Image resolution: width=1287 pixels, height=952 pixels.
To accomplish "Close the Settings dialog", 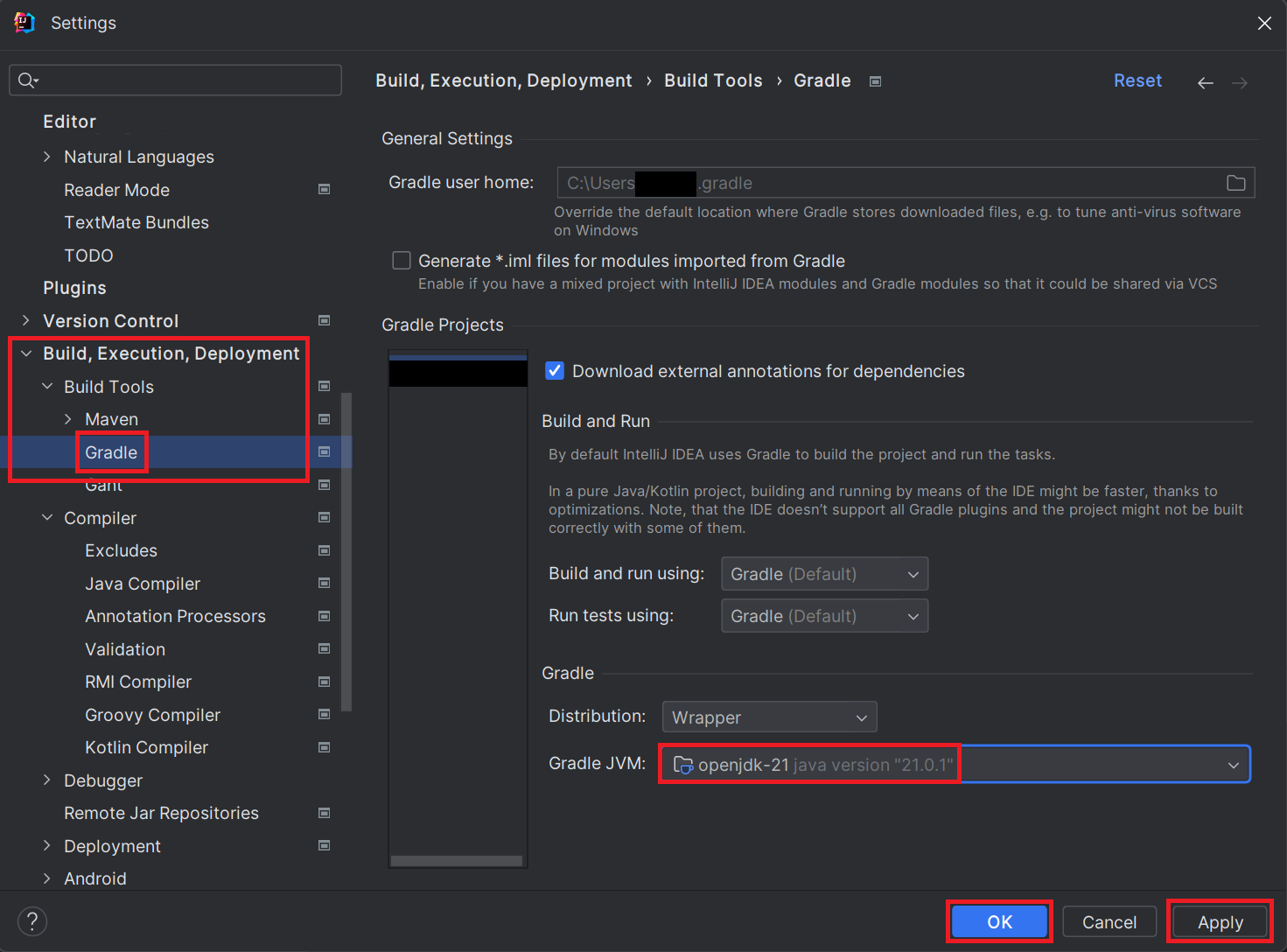I will coord(1264,24).
